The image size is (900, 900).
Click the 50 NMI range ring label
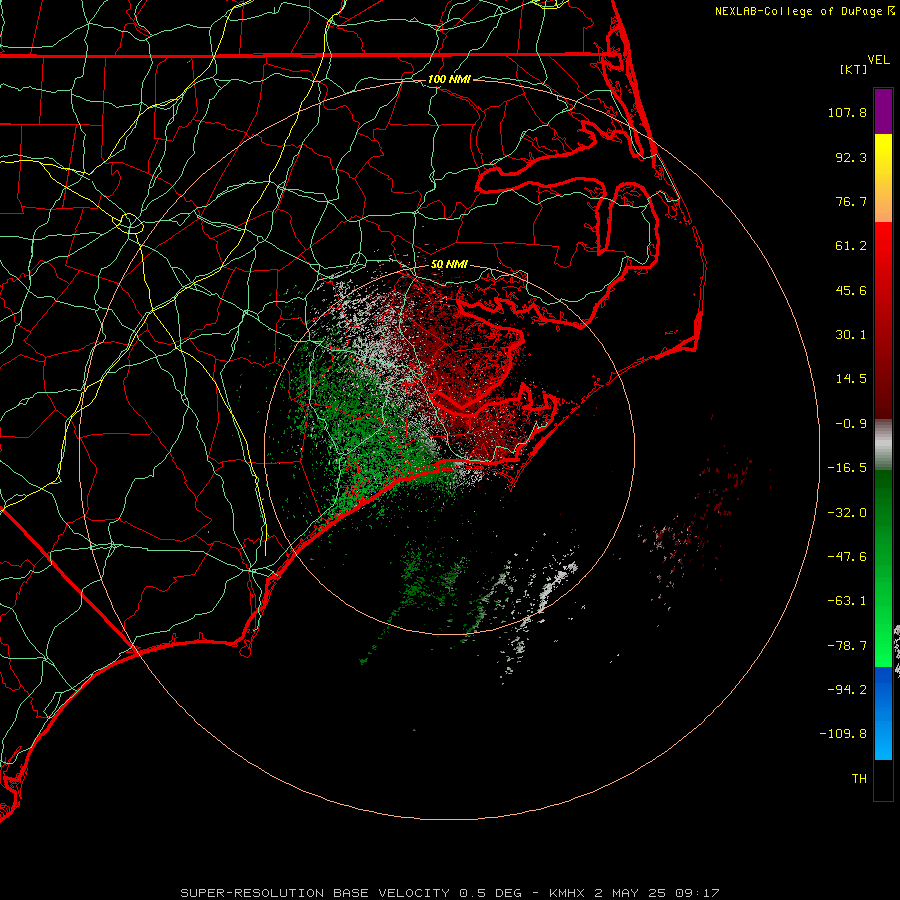(449, 265)
